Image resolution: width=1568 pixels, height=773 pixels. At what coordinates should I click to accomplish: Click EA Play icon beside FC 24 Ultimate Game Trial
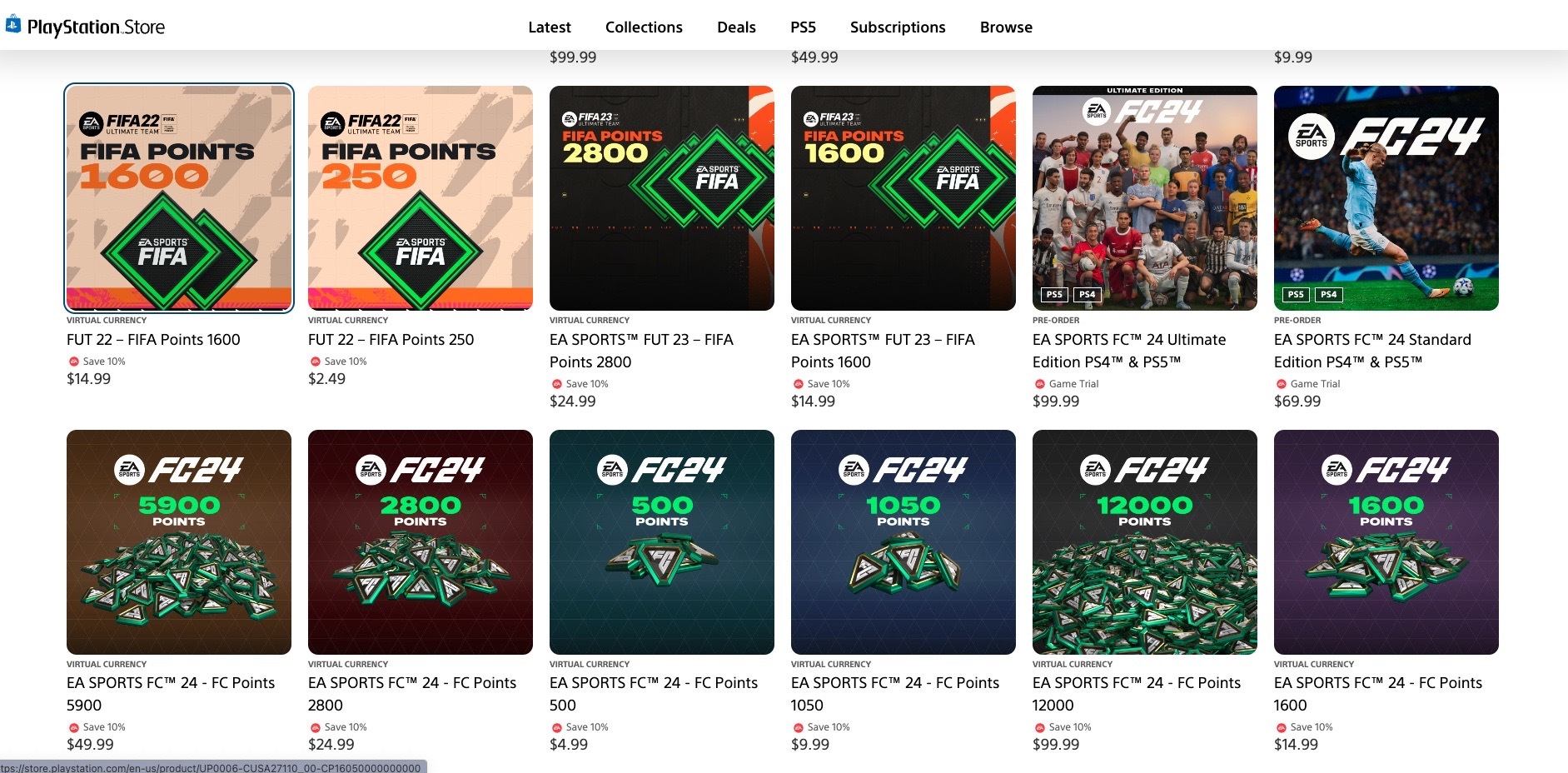click(x=1039, y=384)
